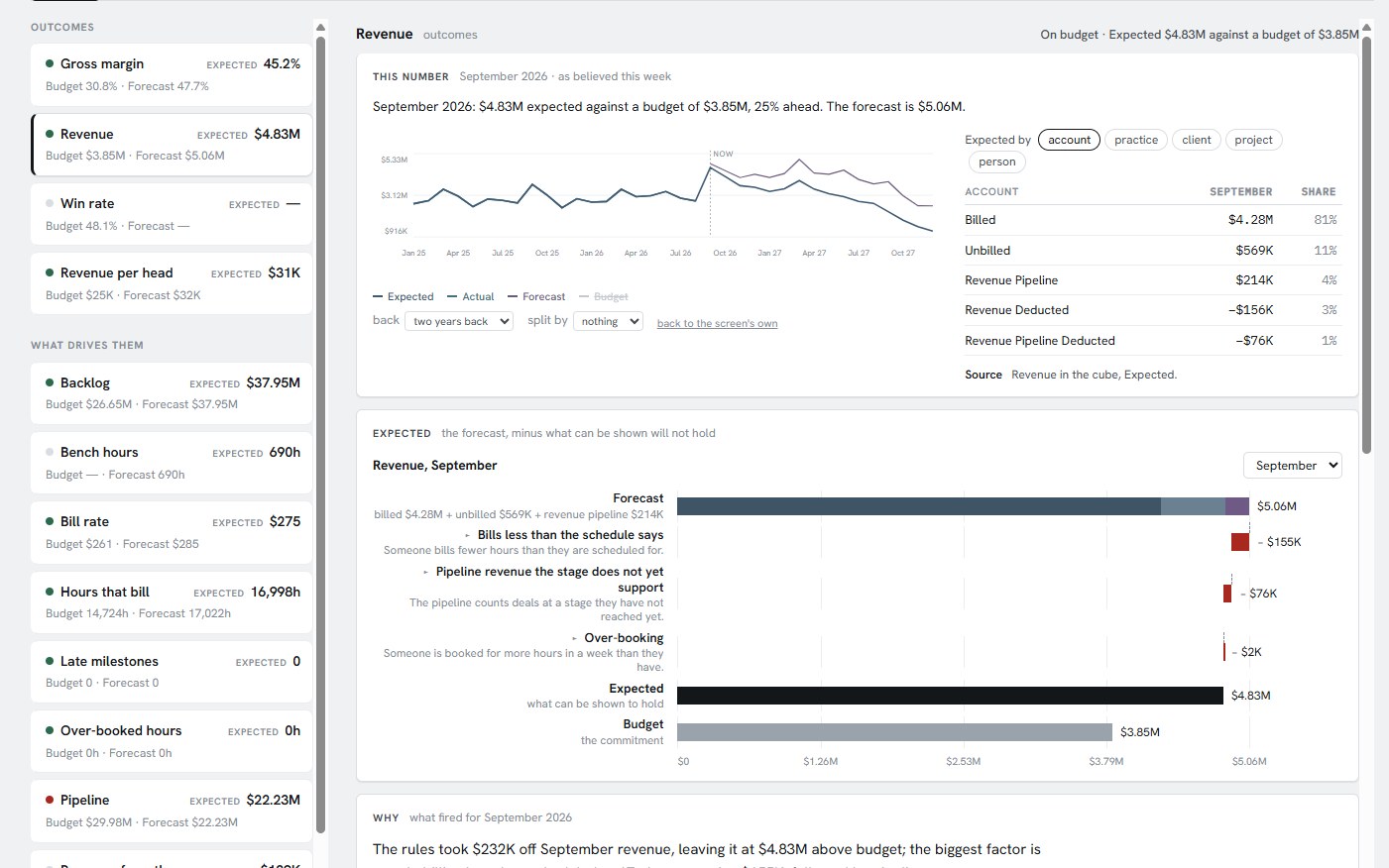The width and height of the screenshot is (1389, 868).
Task: Click the black Expected $4.83M bar
Action: coord(950,696)
